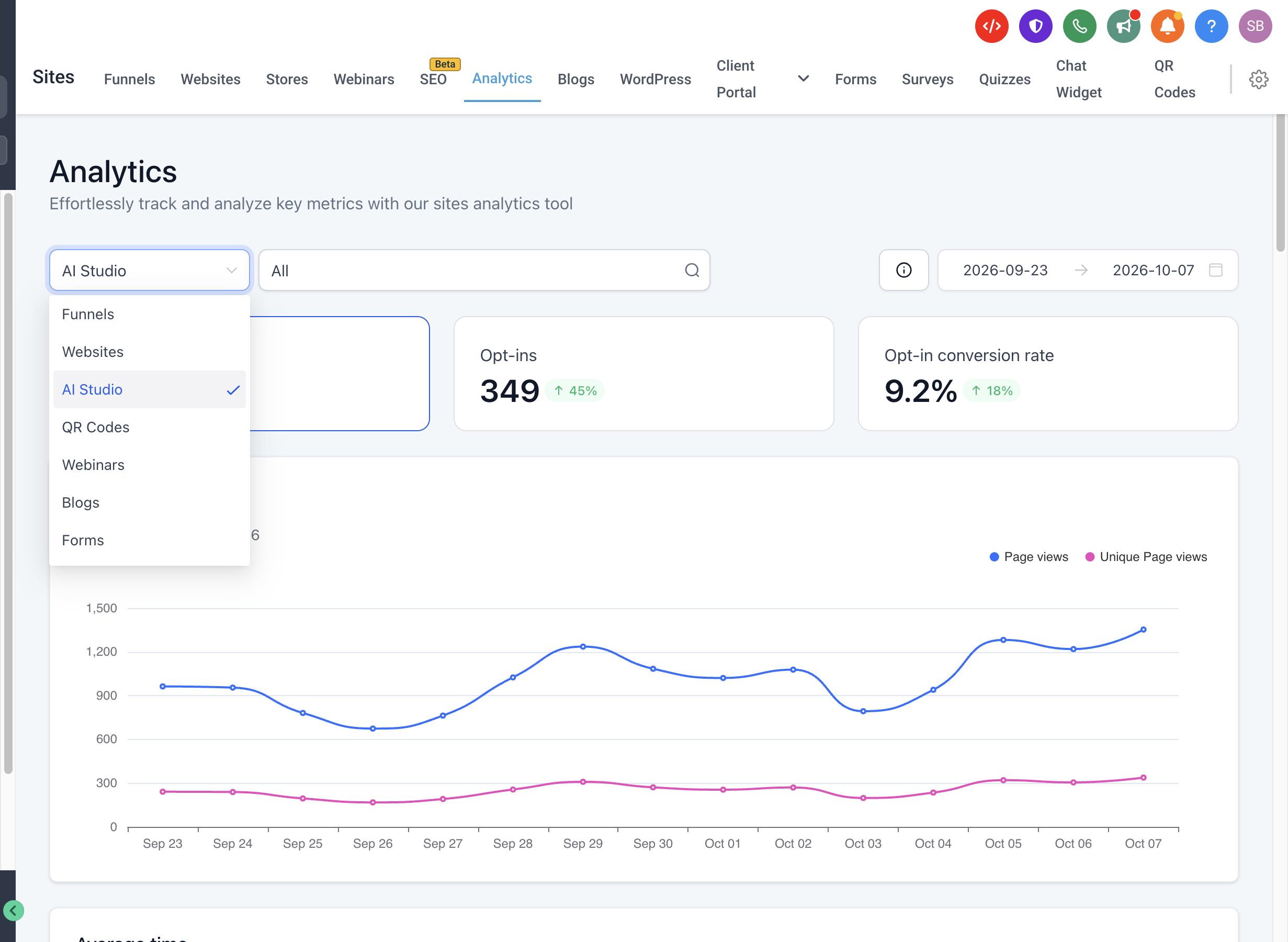Click the Oct 07 Page views data point
This screenshot has width=1288, height=942.
pyautogui.click(x=1143, y=630)
